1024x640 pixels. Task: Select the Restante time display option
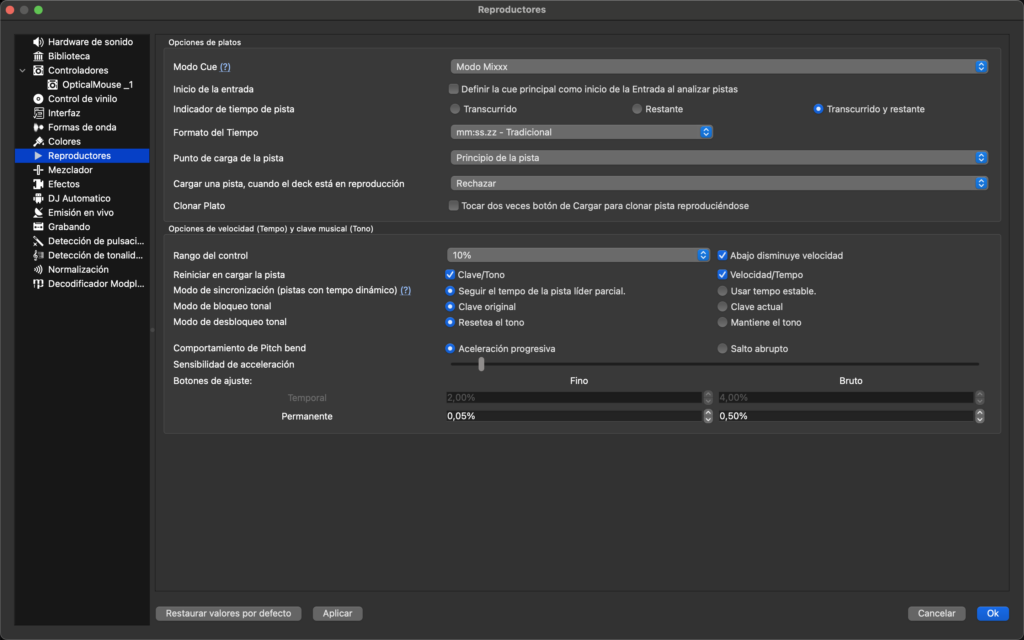pyautogui.click(x=637, y=109)
